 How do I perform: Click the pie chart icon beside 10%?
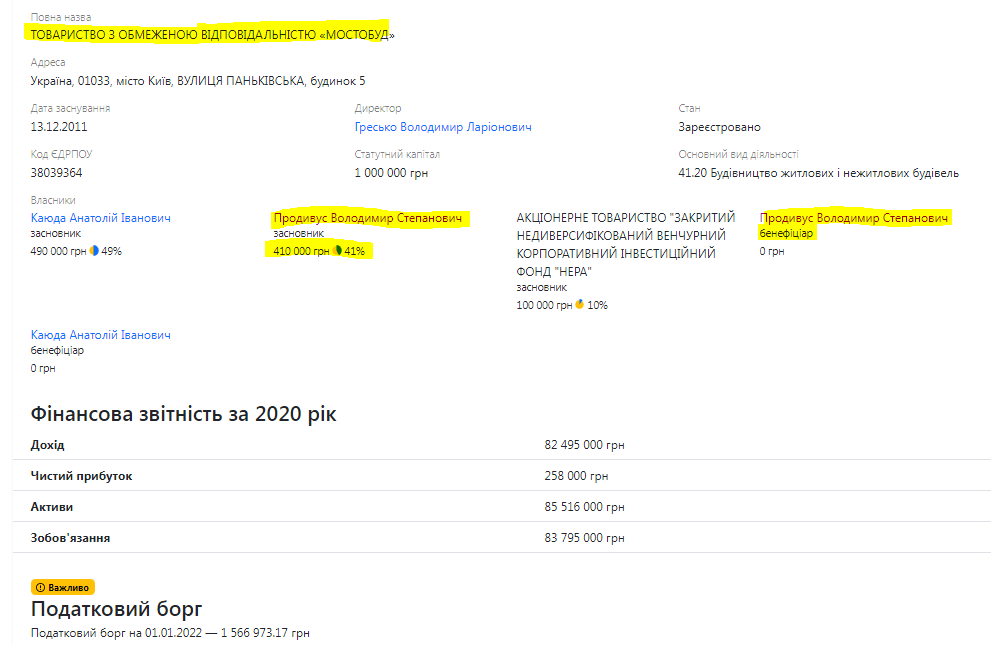point(580,305)
